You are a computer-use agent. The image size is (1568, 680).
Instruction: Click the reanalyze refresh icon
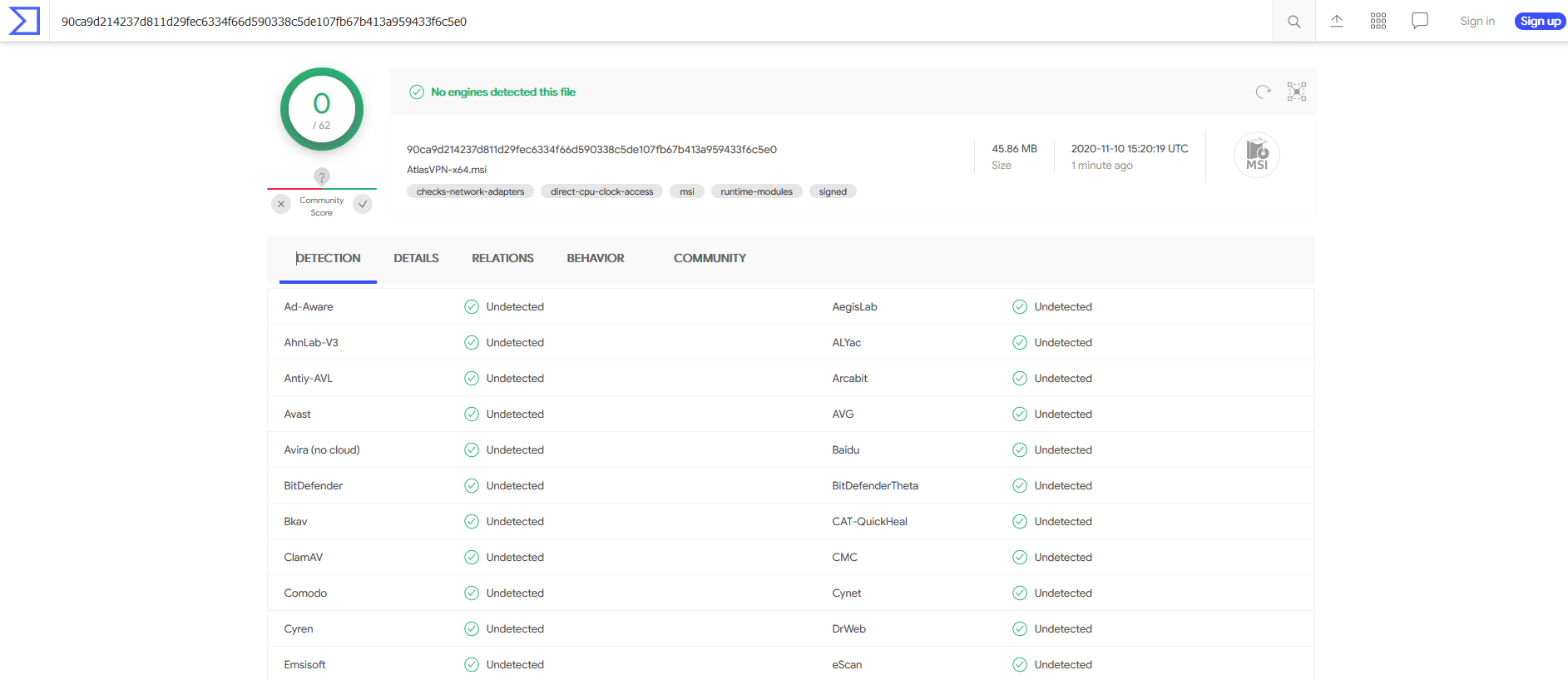[1264, 92]
